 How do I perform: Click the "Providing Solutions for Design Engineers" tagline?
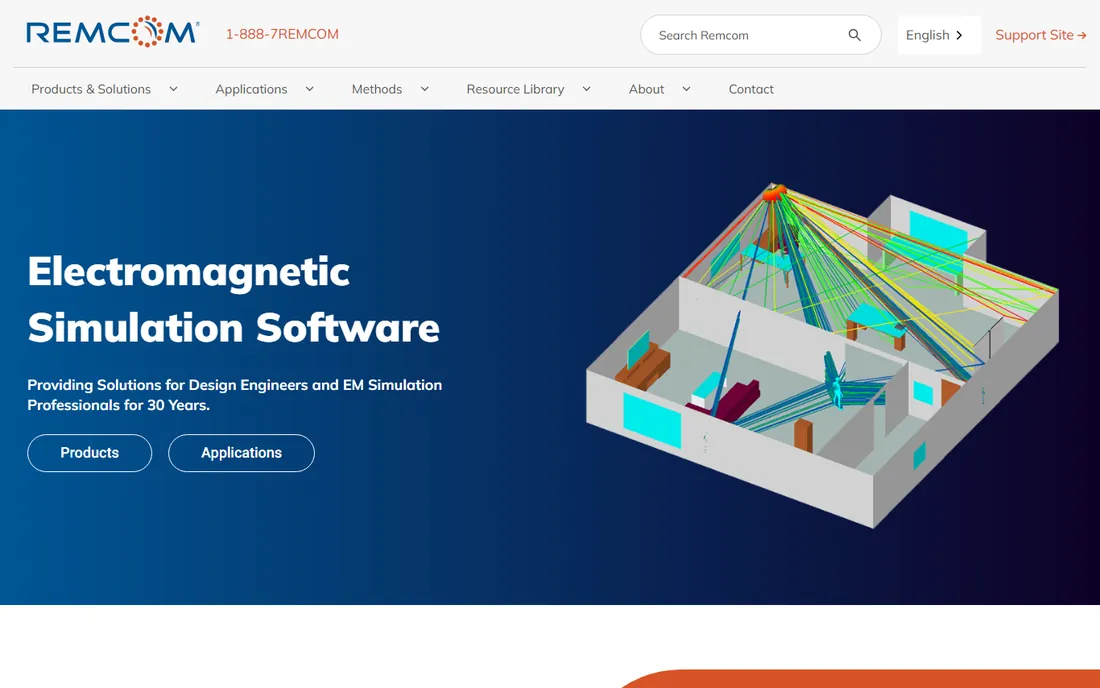[235, 395]
